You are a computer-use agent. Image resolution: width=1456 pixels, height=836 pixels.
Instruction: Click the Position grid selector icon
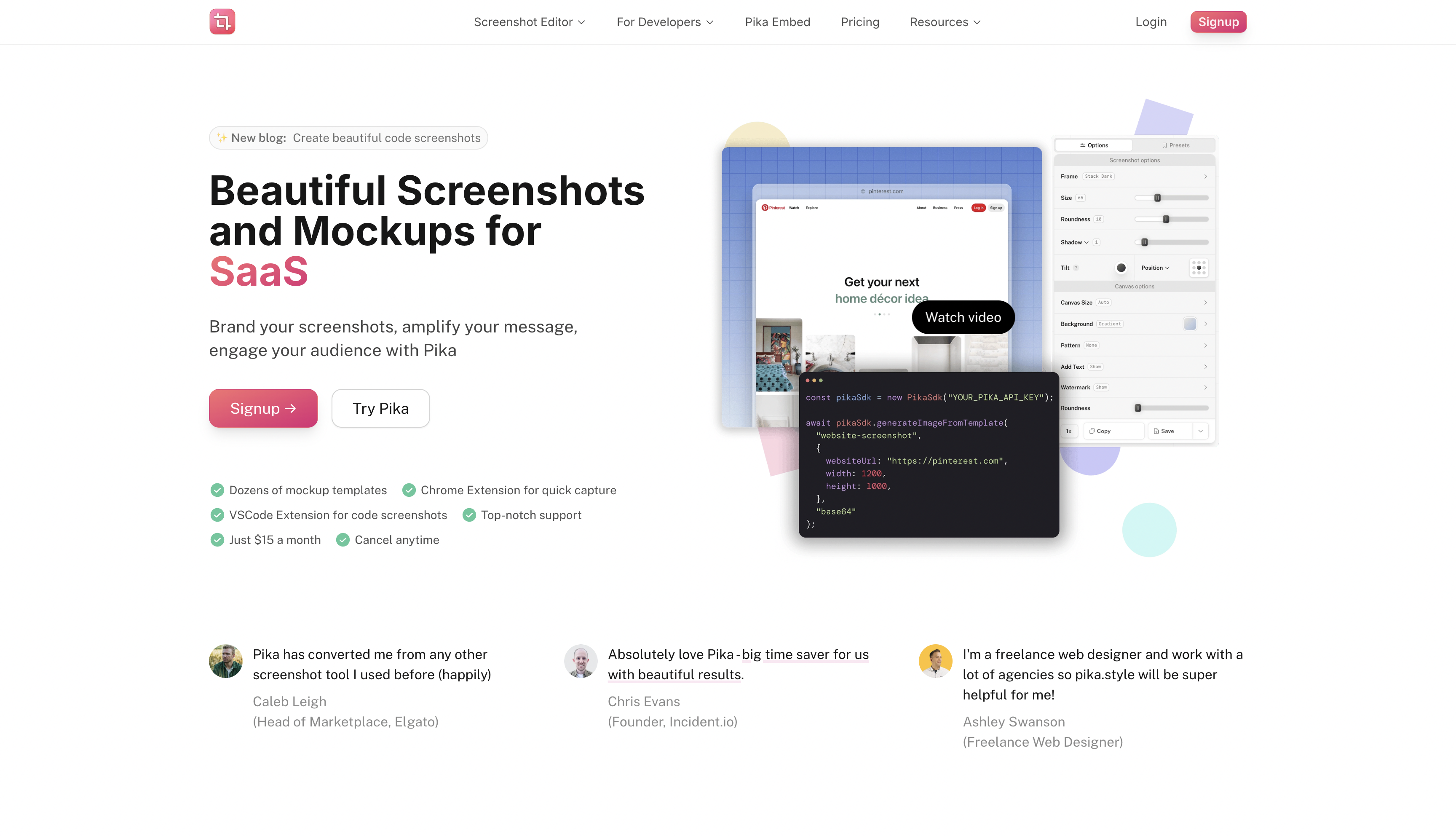pyautogui.click(x=1198, y=268)
